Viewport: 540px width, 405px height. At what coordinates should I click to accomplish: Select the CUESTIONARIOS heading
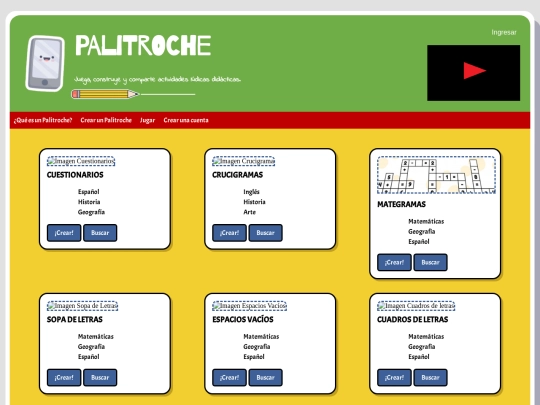tap(75, 175)
